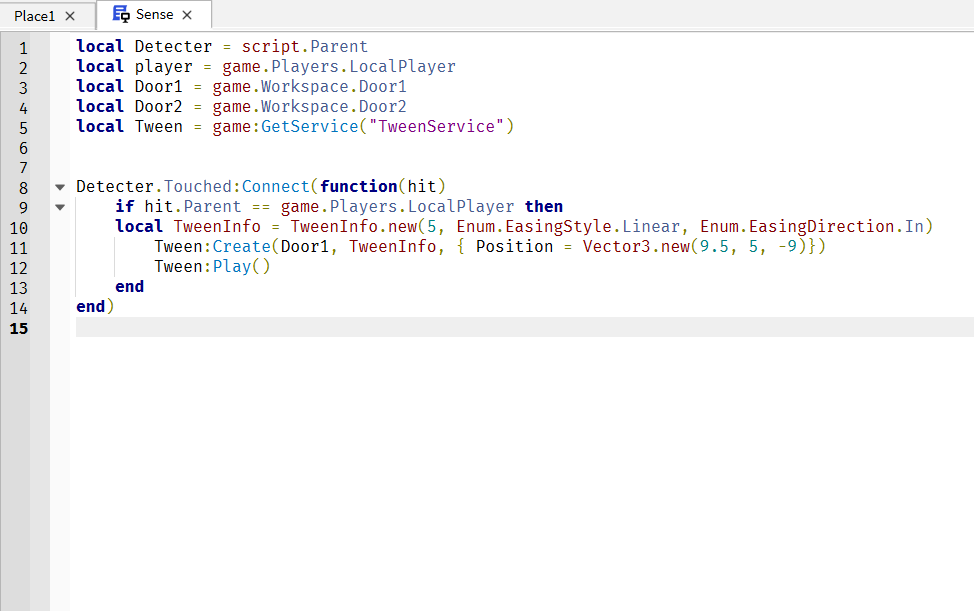Click the end keyword on line 13
Image resolution: width=974 pixels, height=611 pixels.
point(129,286)
